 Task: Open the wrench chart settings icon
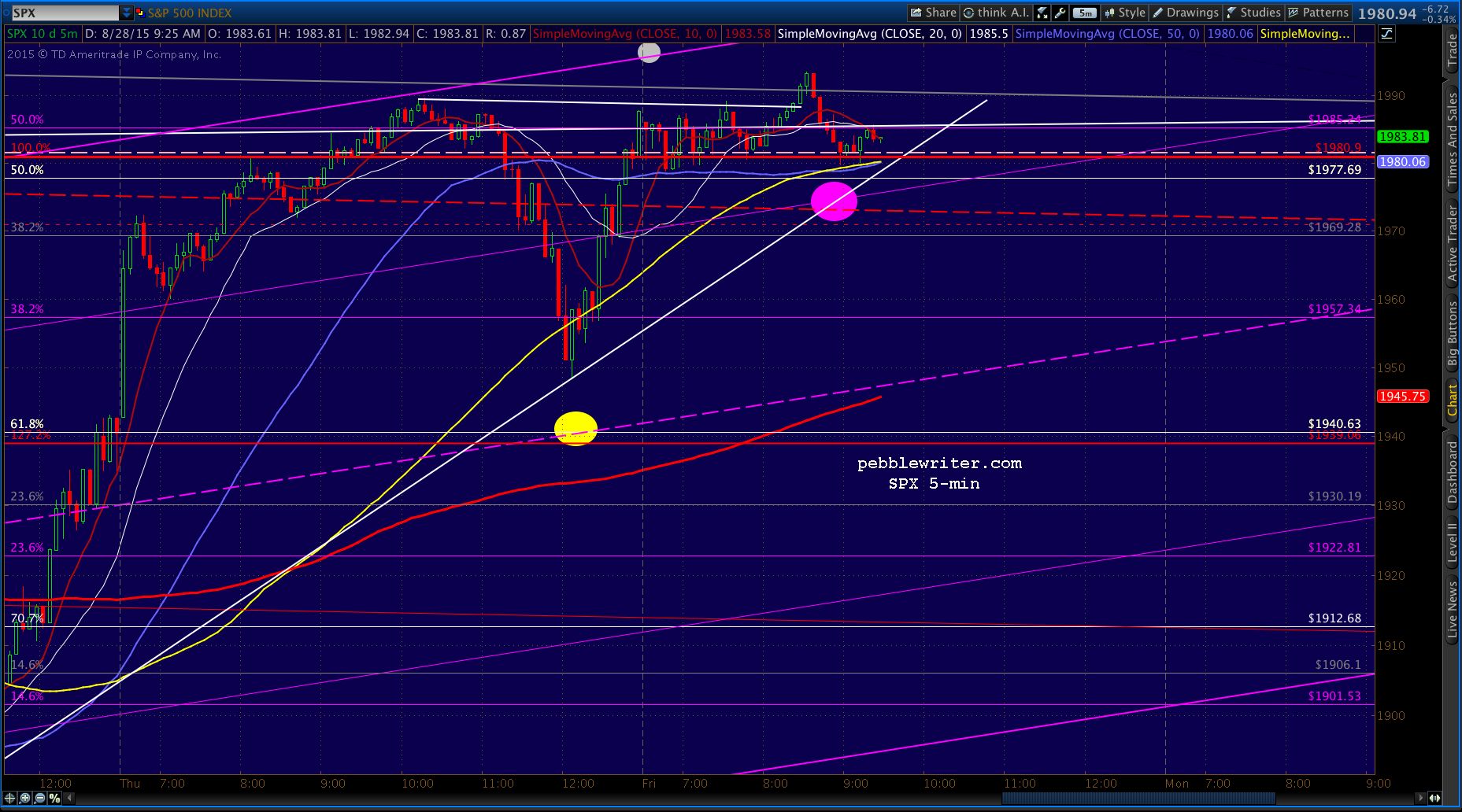1060,13
